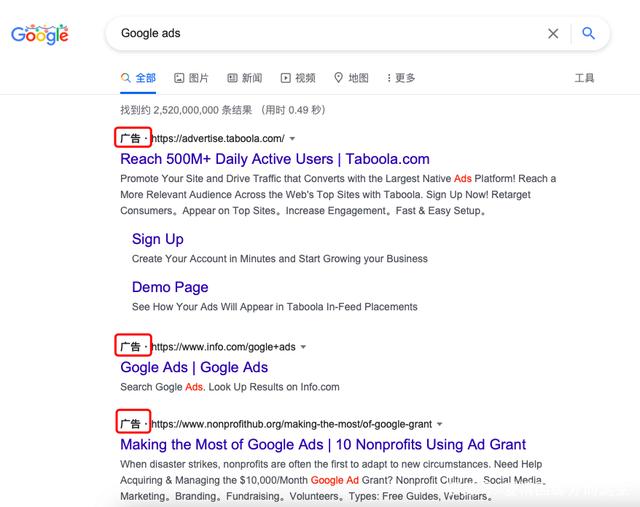Image resolution: width=640 pixels, height=507 pixels.
Task: Click 'Create Your Account in Minutes' description
Action: [x=280, y=259]
